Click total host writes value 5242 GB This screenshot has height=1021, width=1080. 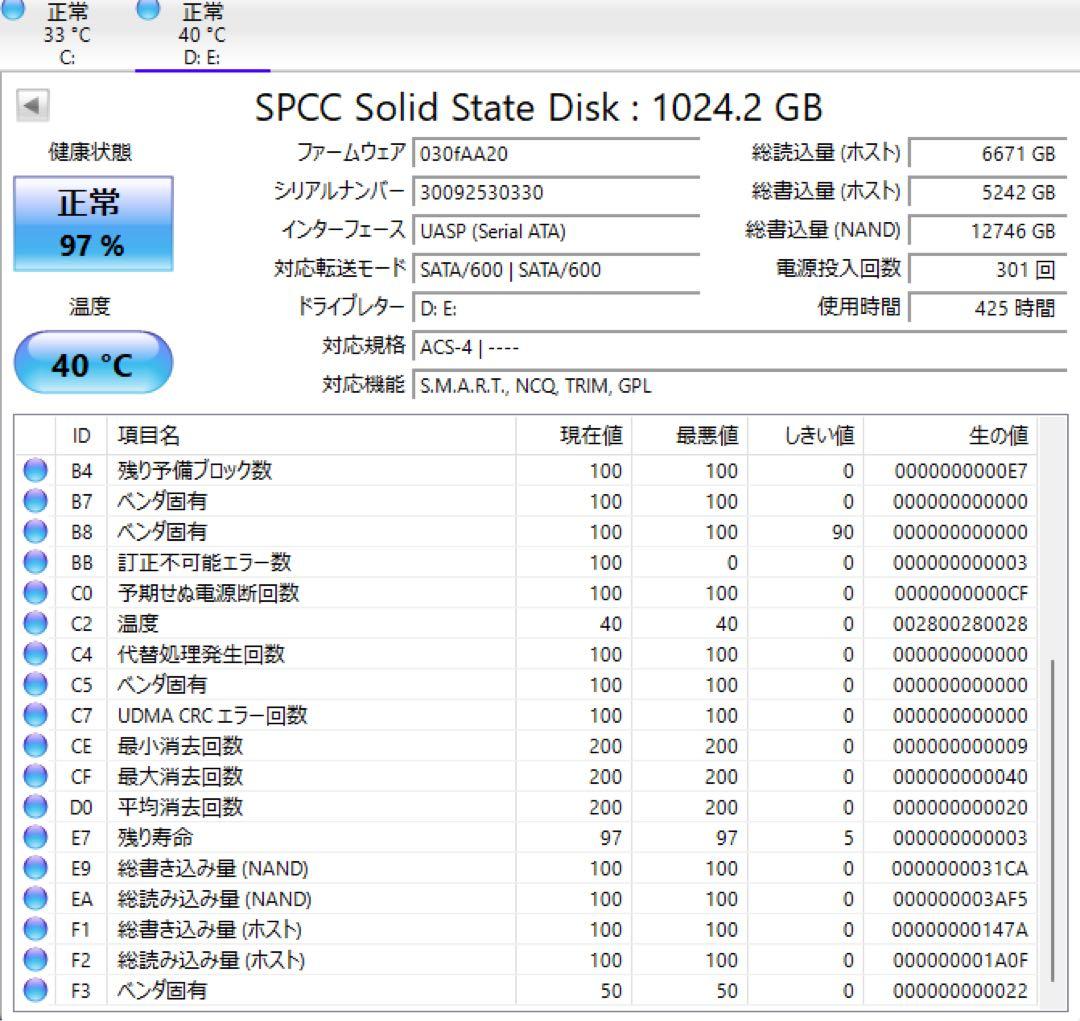pos(988,192)
